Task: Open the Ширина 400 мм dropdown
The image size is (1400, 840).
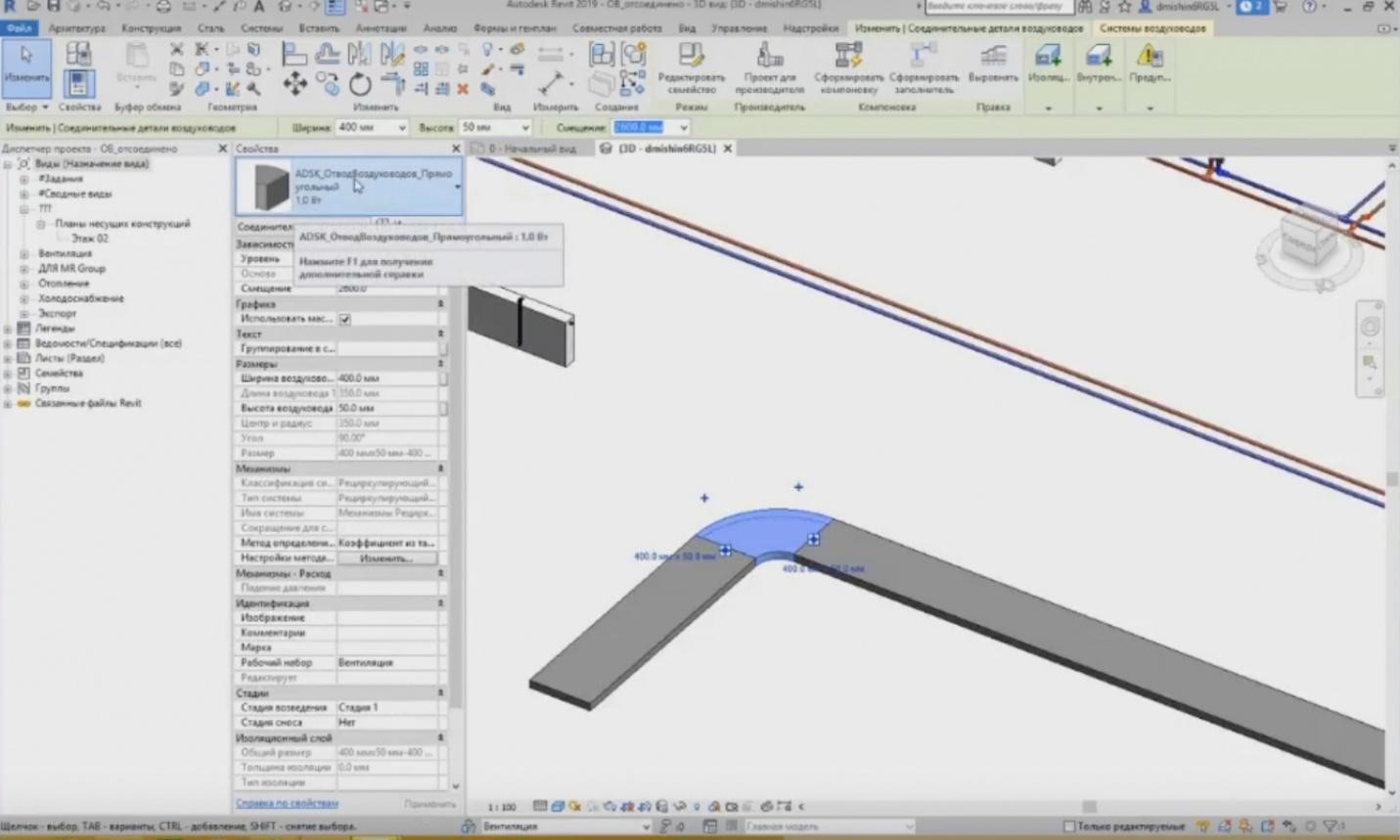Action: [401, 127]
